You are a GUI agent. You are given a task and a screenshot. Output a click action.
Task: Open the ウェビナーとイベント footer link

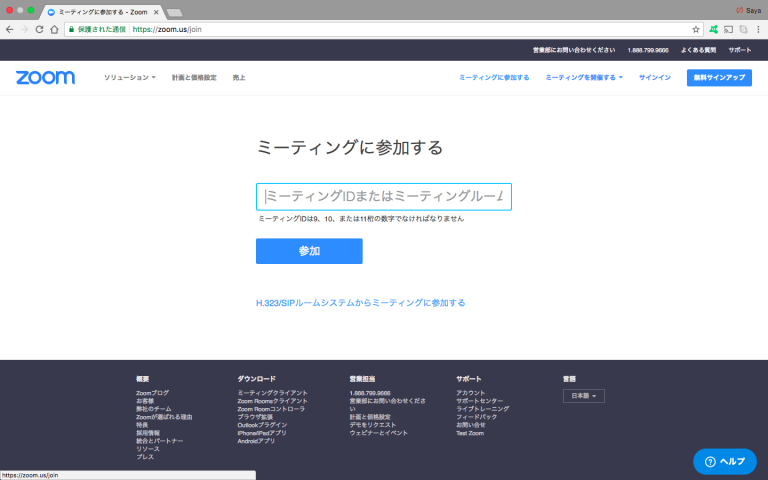[x=378, y=433]
